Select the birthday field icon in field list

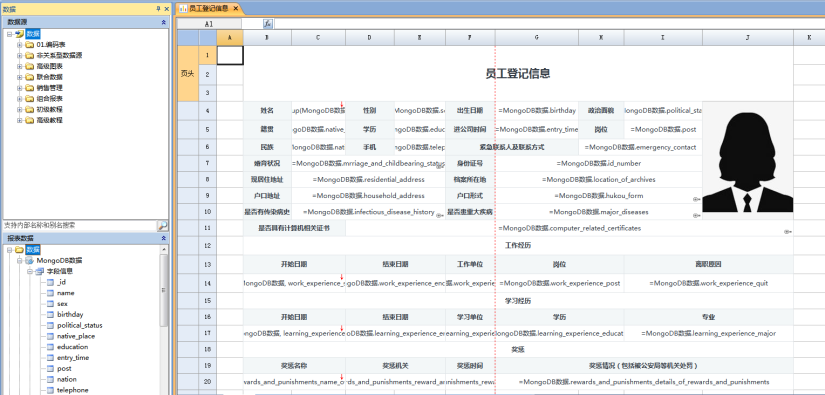click(51, 315)
